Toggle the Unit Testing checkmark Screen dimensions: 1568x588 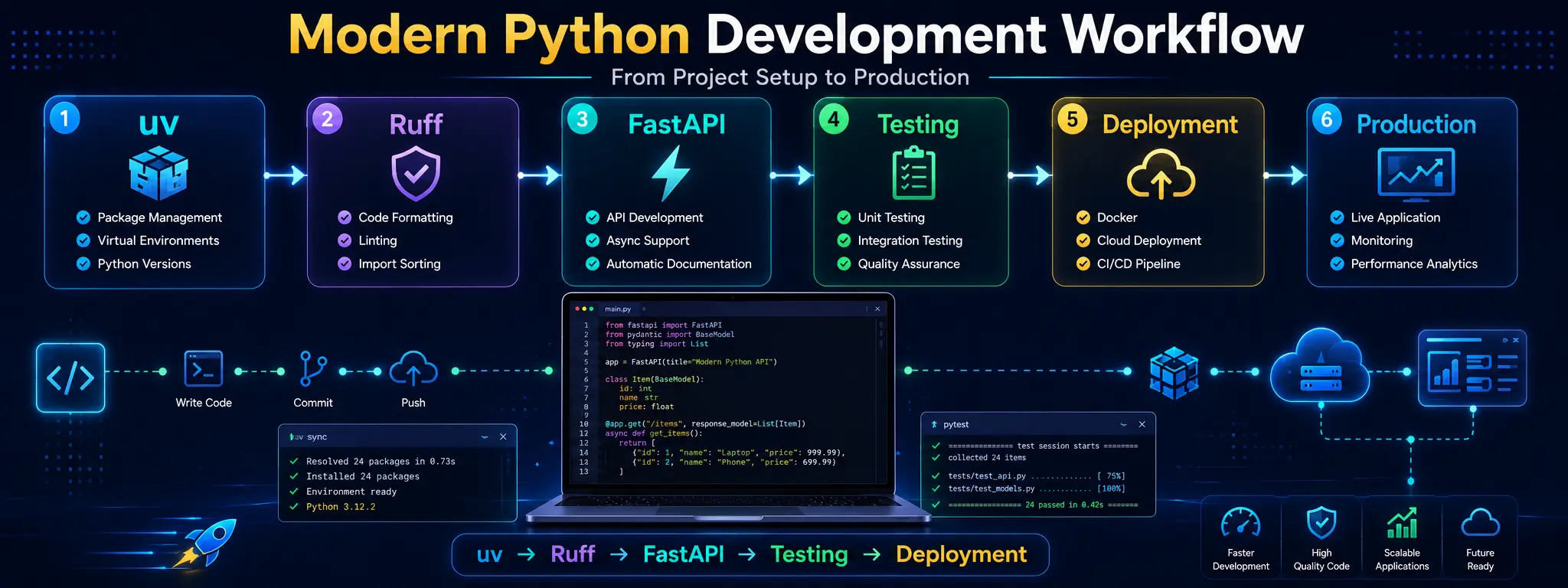click(x=844, y=217)
